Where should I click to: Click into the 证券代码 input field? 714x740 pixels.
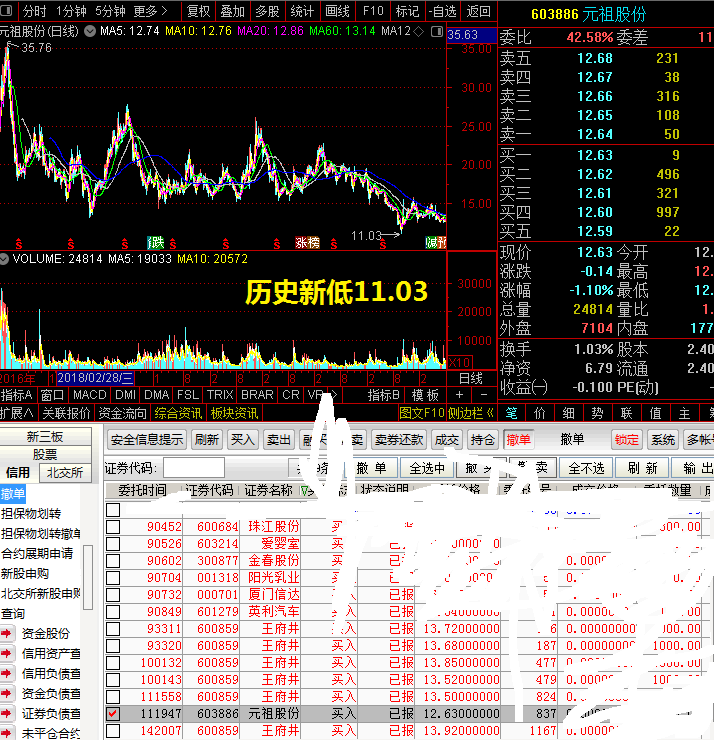(193, 468)
